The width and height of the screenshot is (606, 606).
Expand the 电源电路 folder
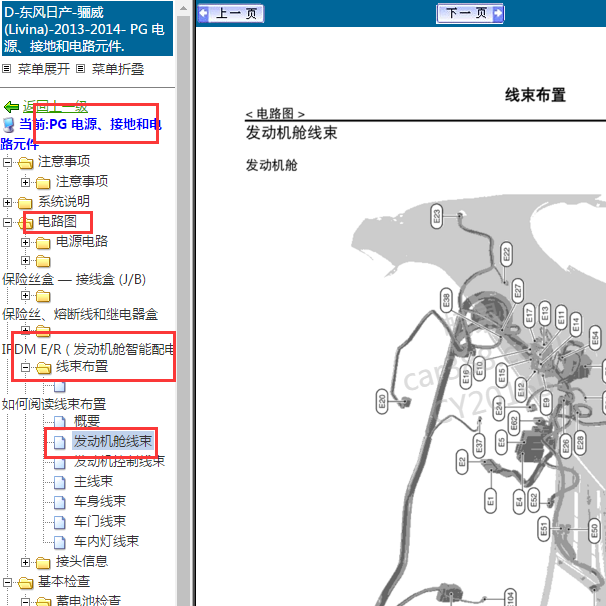[26, 242]
